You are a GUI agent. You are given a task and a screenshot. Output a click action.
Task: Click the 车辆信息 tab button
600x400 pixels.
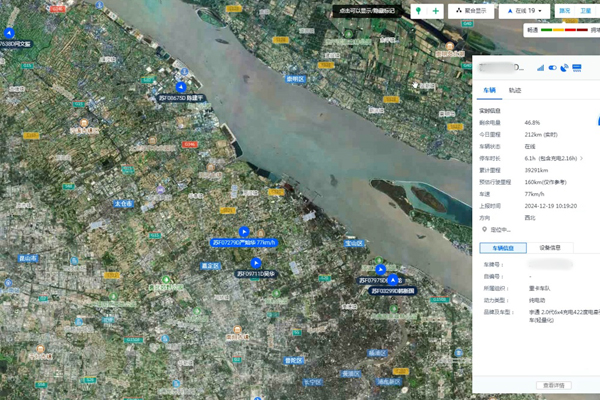(x=504, y=247)
